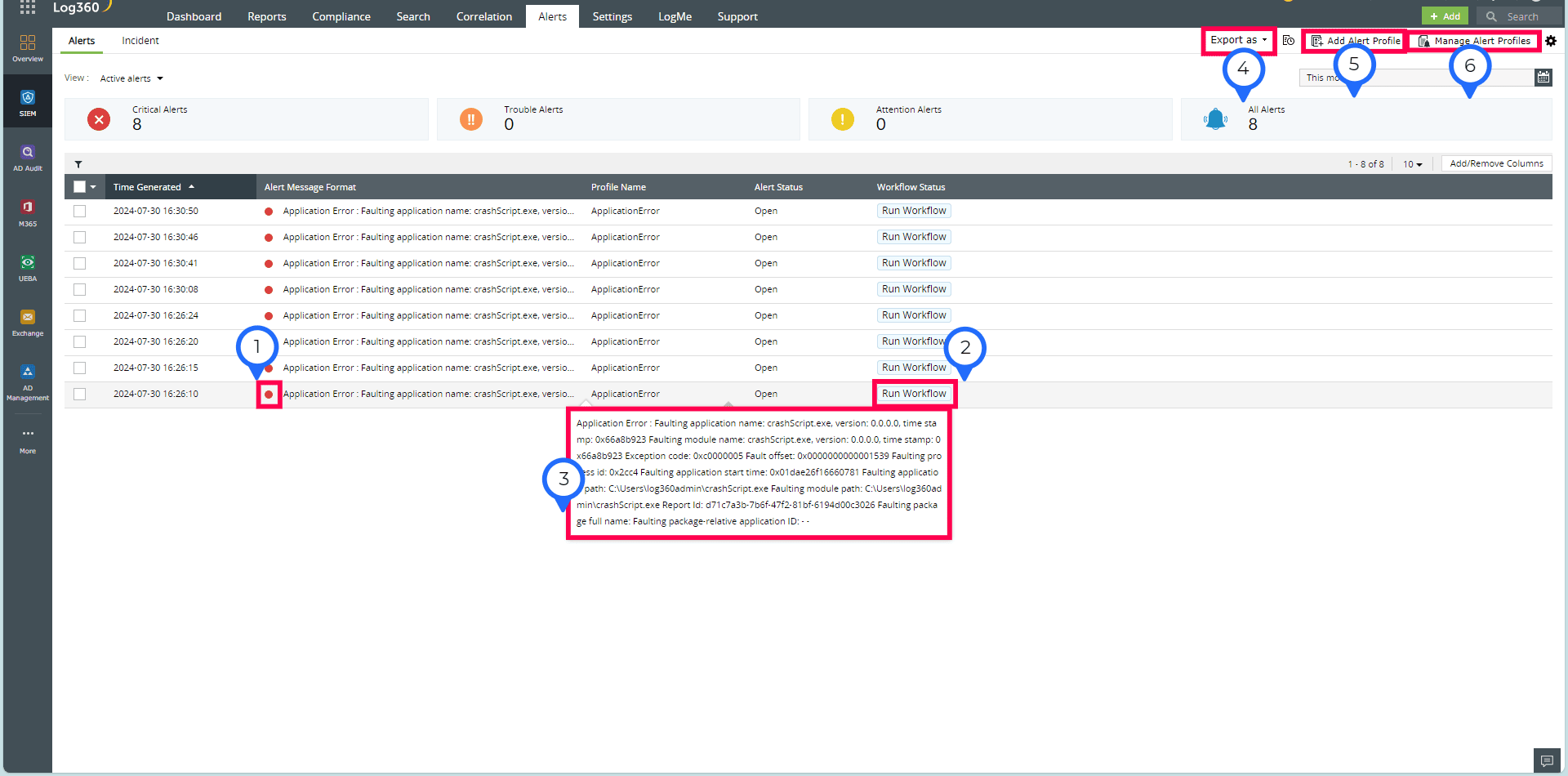The height and width of the screenshot is (776, 1568).
Task: Click the Add Alert Profile button
Action: [x=1355, y=40]
